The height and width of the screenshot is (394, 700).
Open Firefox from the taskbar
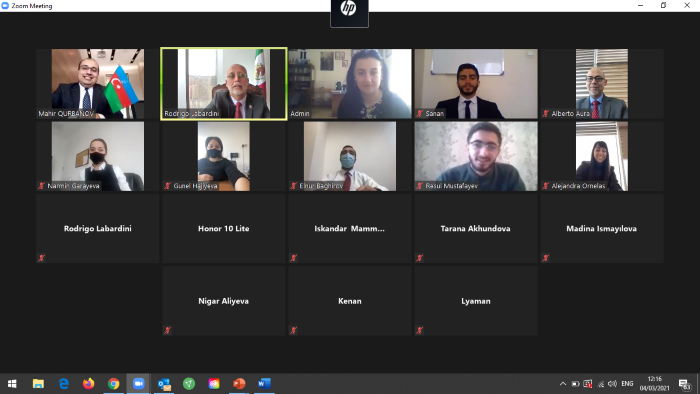click(88, 384)
